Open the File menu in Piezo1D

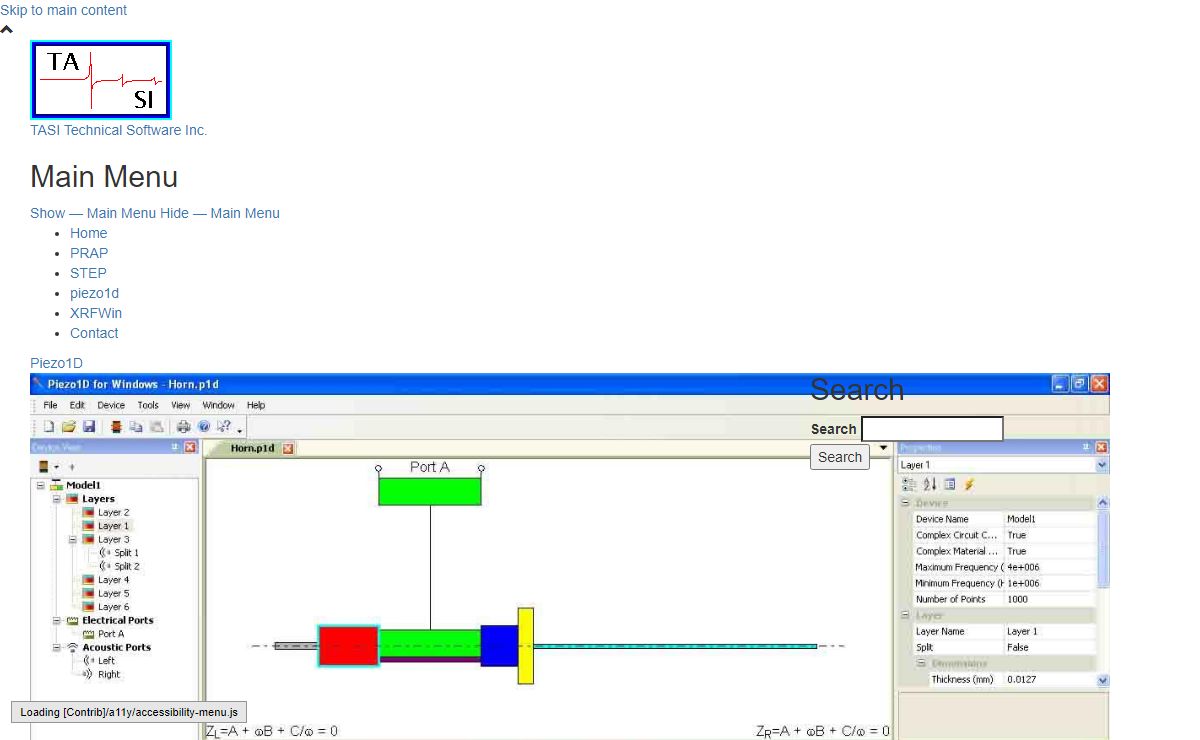[x=50, y=405]
